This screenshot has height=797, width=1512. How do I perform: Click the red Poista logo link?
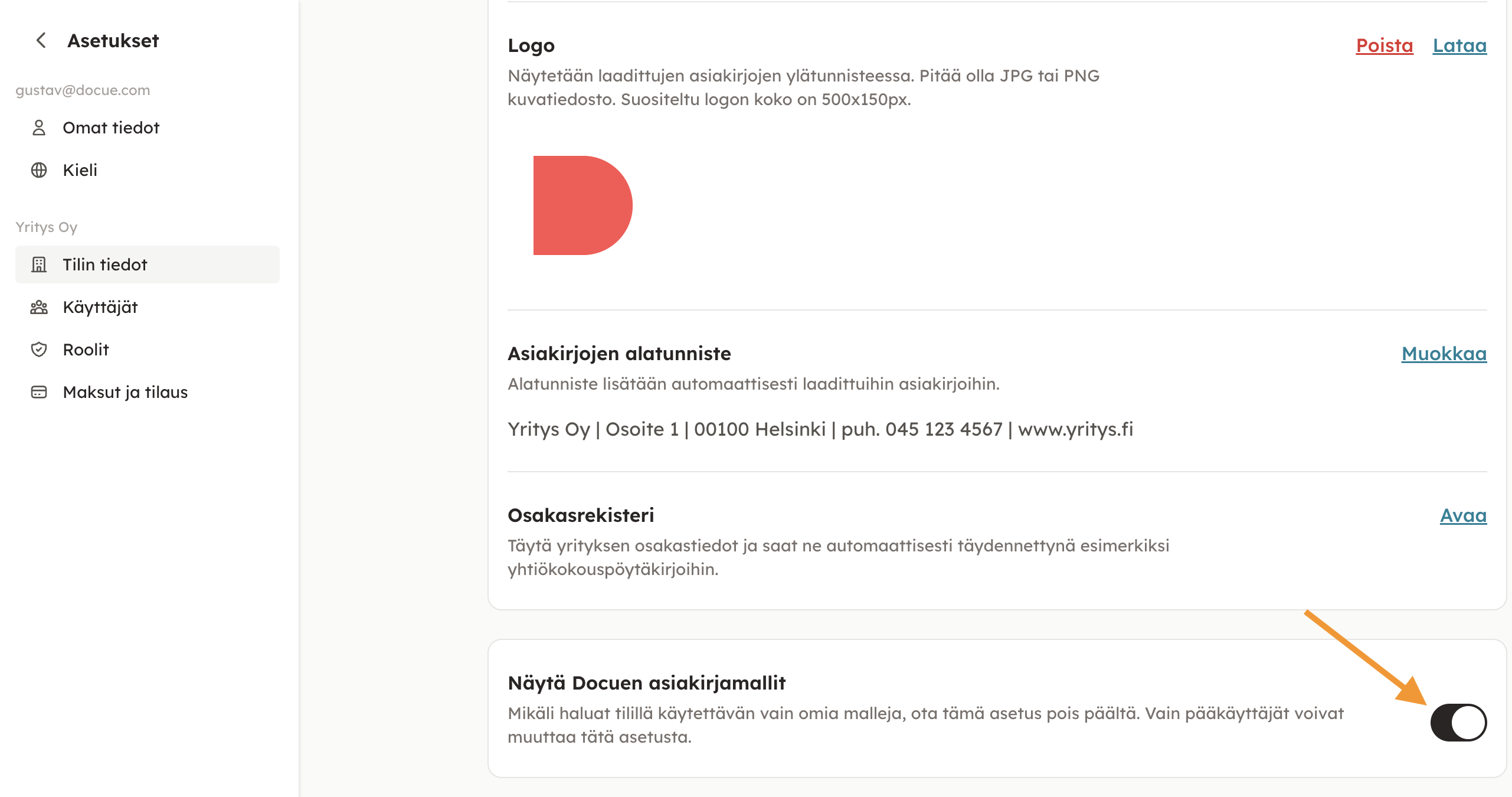click(x=1385, y=46)
